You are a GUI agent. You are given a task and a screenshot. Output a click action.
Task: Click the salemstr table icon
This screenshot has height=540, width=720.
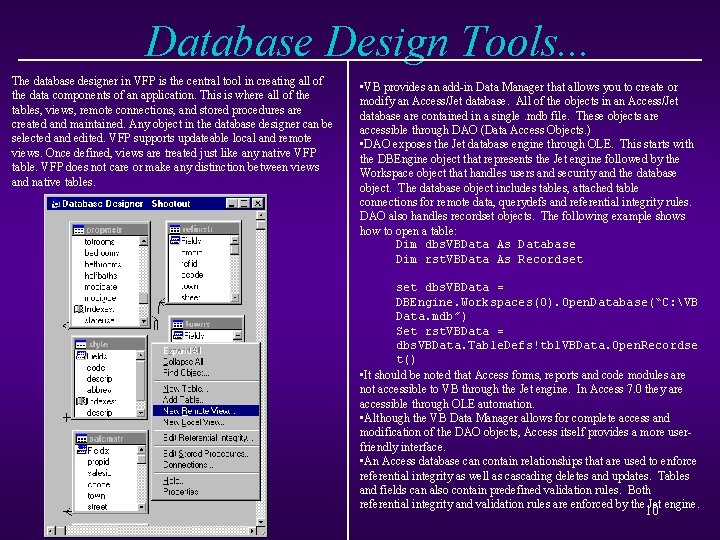point(82,439)
